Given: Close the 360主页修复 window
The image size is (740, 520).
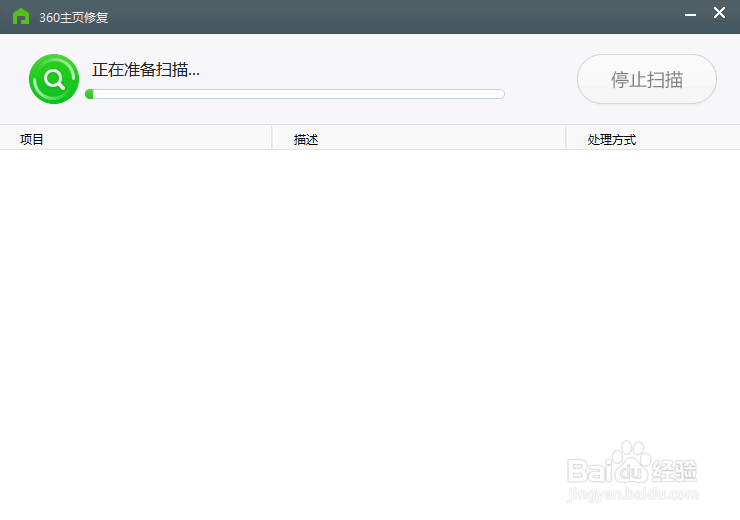Looking at the screenshot, I should tap(719, 13).
